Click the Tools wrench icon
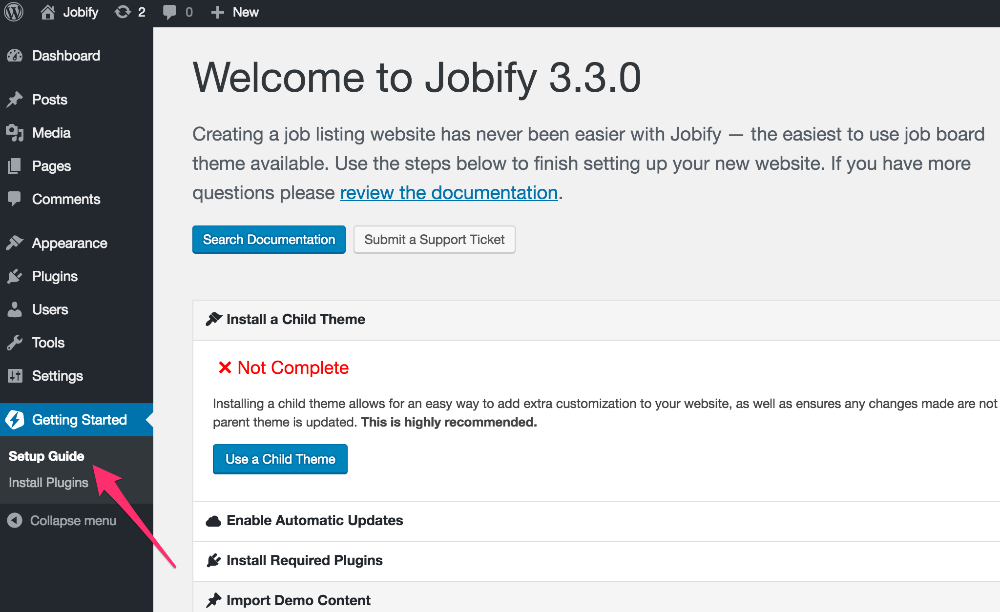The height and width of the screenshot is (612, 1000). click(x=15, y=342)
